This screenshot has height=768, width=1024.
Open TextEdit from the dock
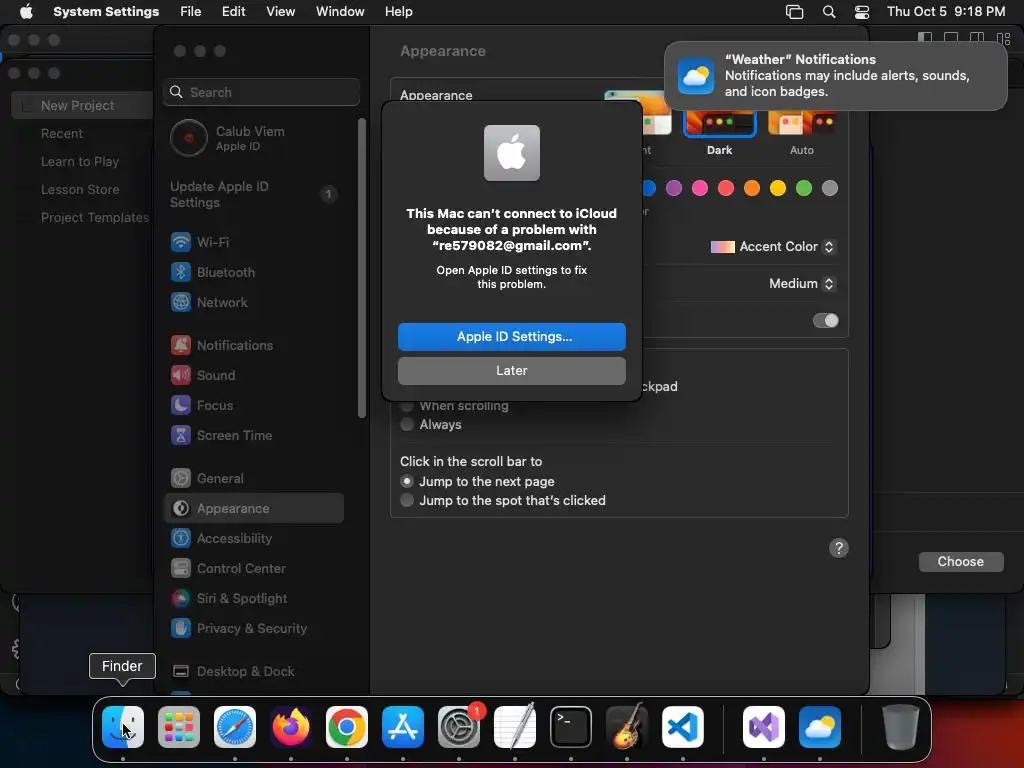point(515,726)
